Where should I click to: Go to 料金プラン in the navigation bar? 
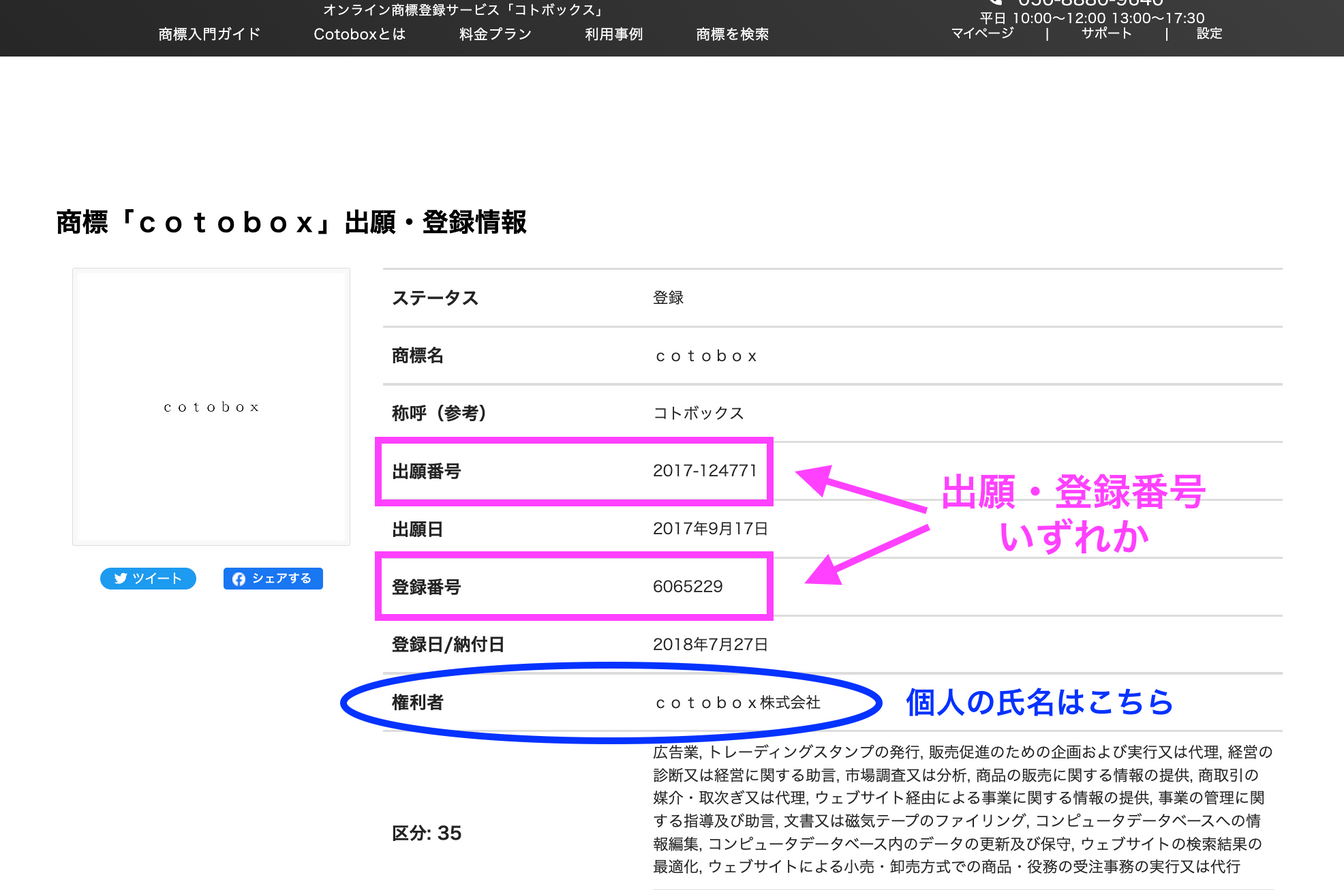(x=495, y=34)
